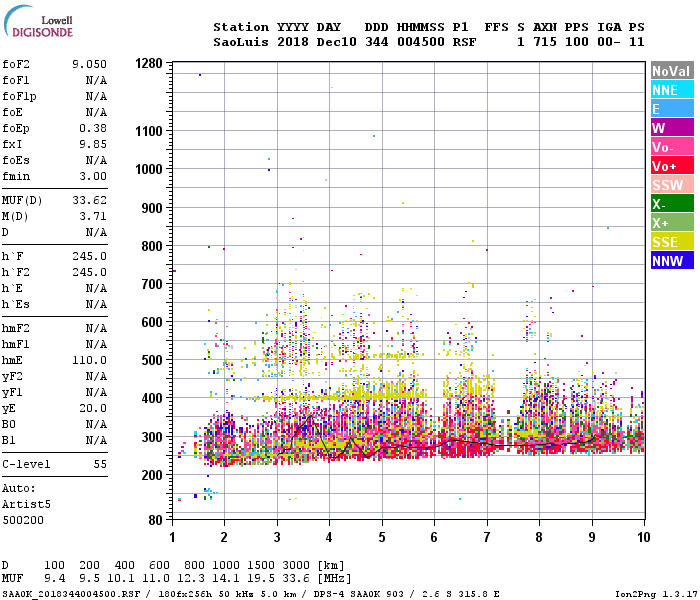Select the SSE legend swatch
Screen dimensions: 700x600
672,242
